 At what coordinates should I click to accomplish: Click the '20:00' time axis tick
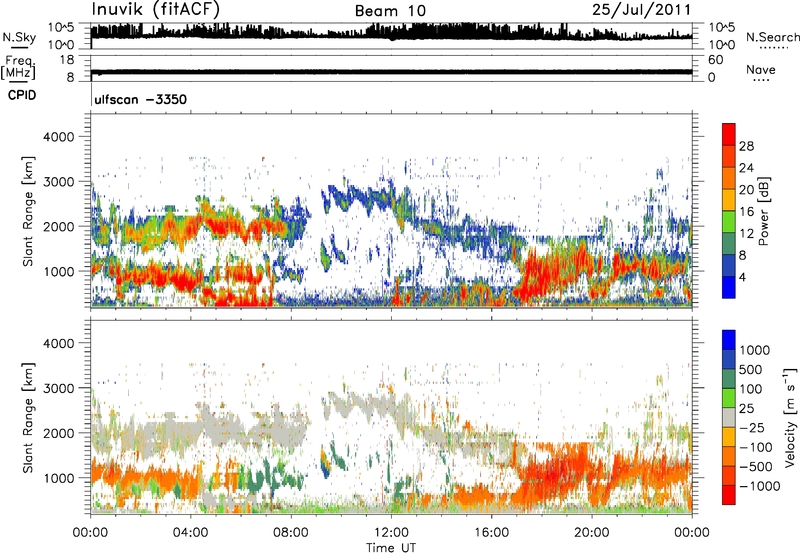pos(592,533)
